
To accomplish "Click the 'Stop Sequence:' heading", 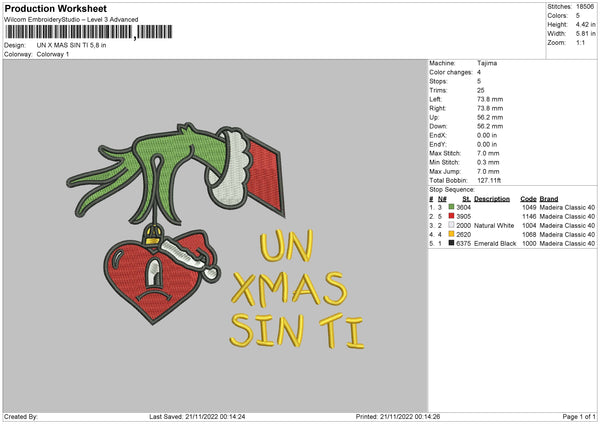I will point(452,190).
